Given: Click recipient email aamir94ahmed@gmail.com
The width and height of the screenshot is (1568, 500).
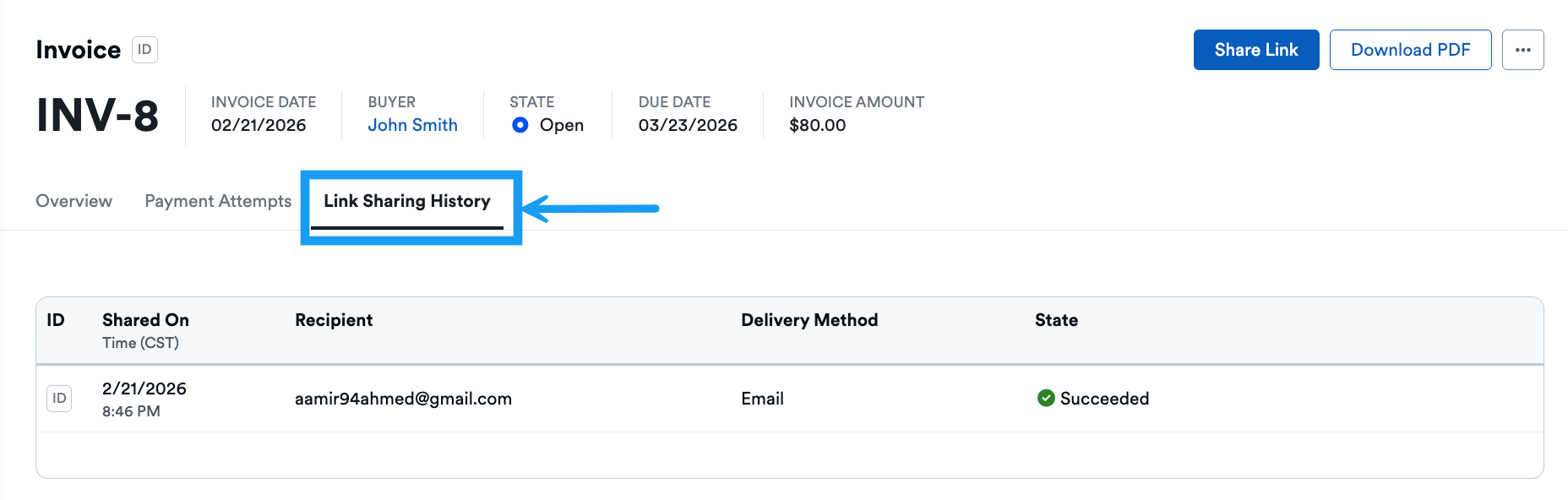Looking at the screenshot, I should [x=403, y=399].
